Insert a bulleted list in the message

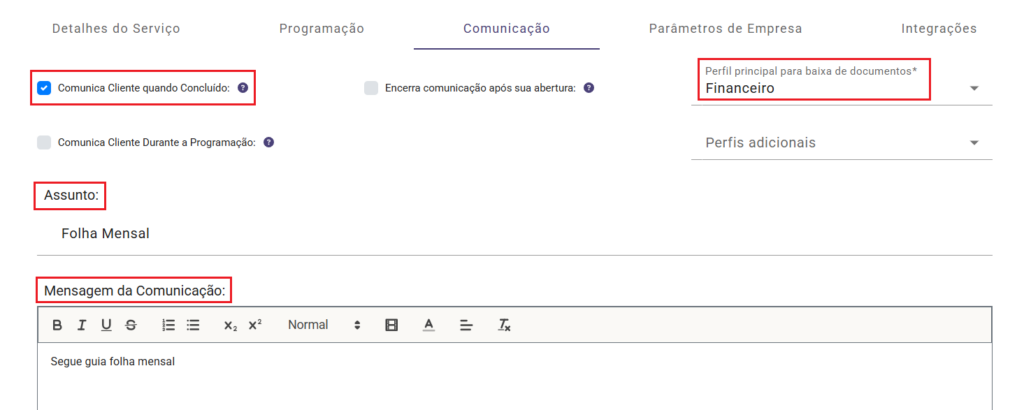coord(194,325)
